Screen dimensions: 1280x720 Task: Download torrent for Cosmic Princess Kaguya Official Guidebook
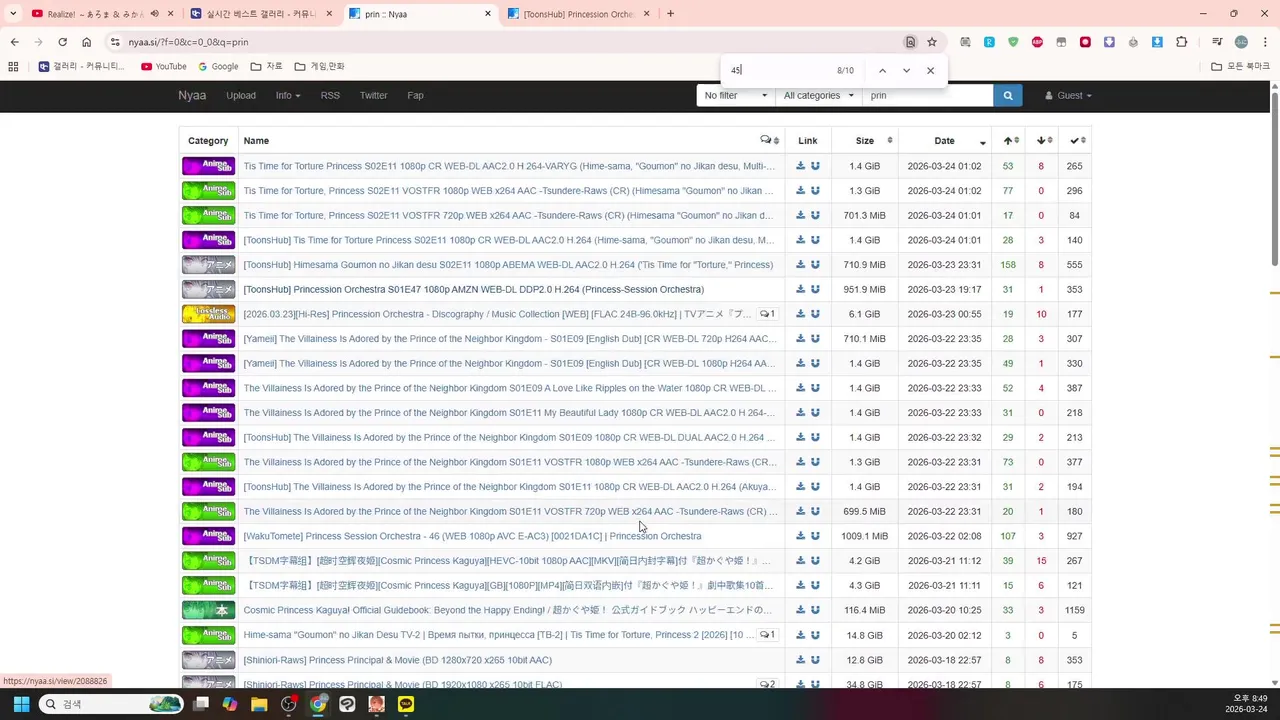click(800, 610)
